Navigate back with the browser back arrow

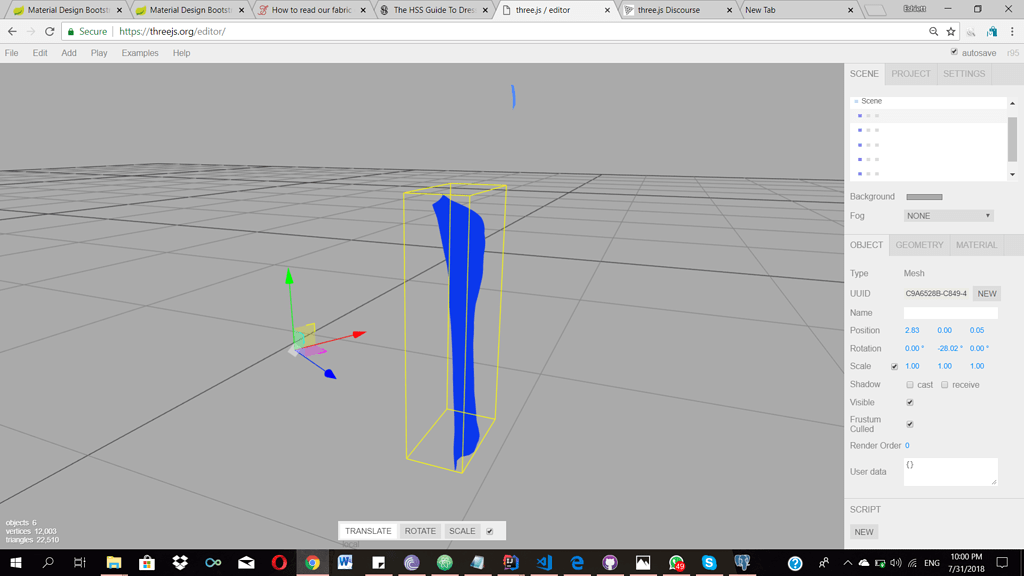[11, 31]
